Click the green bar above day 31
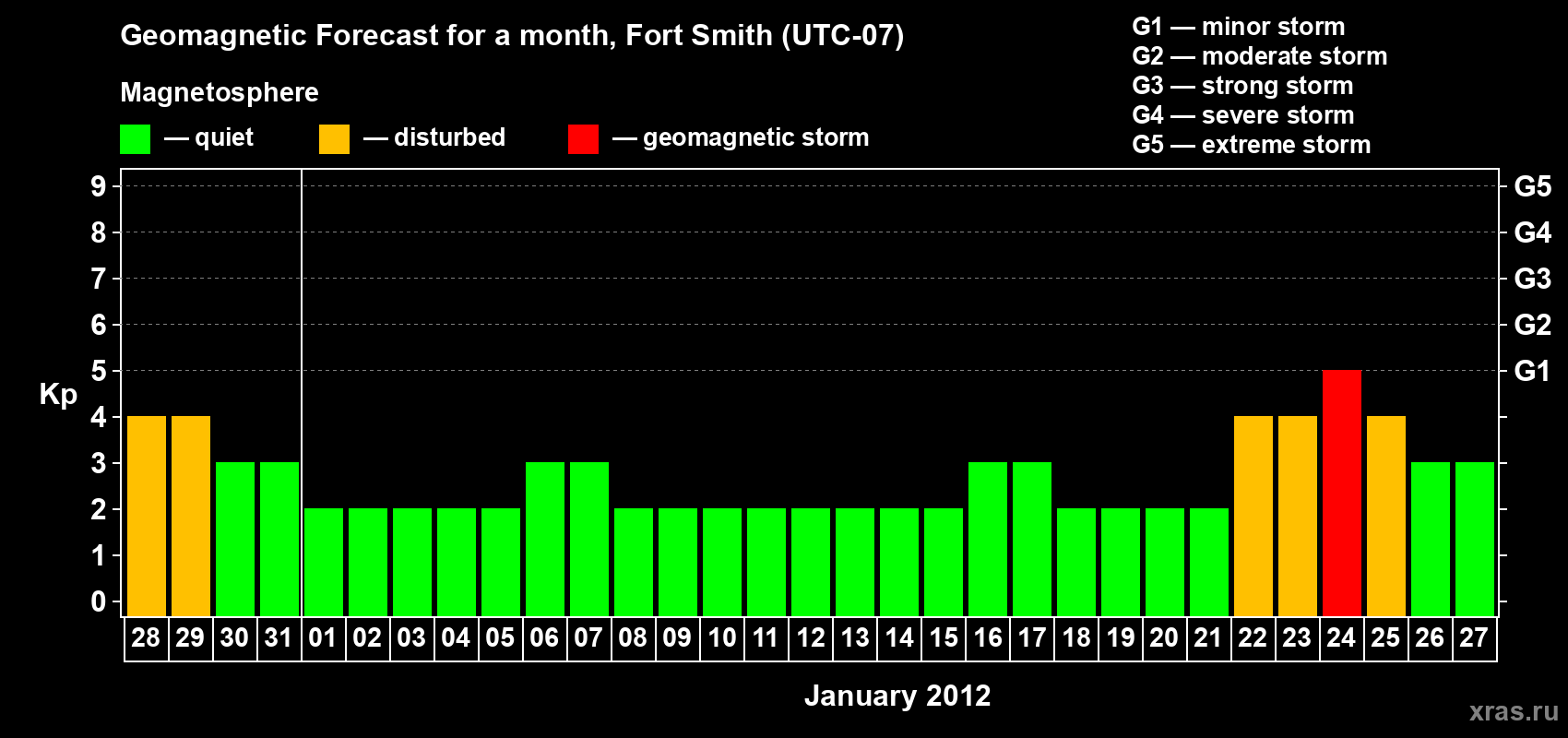The image size is (1568, 738). [279, 539]
